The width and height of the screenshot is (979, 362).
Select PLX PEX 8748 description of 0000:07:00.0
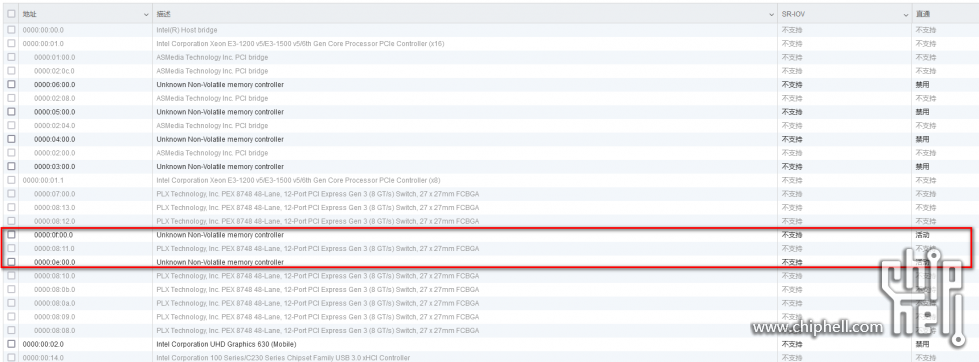click(318, 193)
